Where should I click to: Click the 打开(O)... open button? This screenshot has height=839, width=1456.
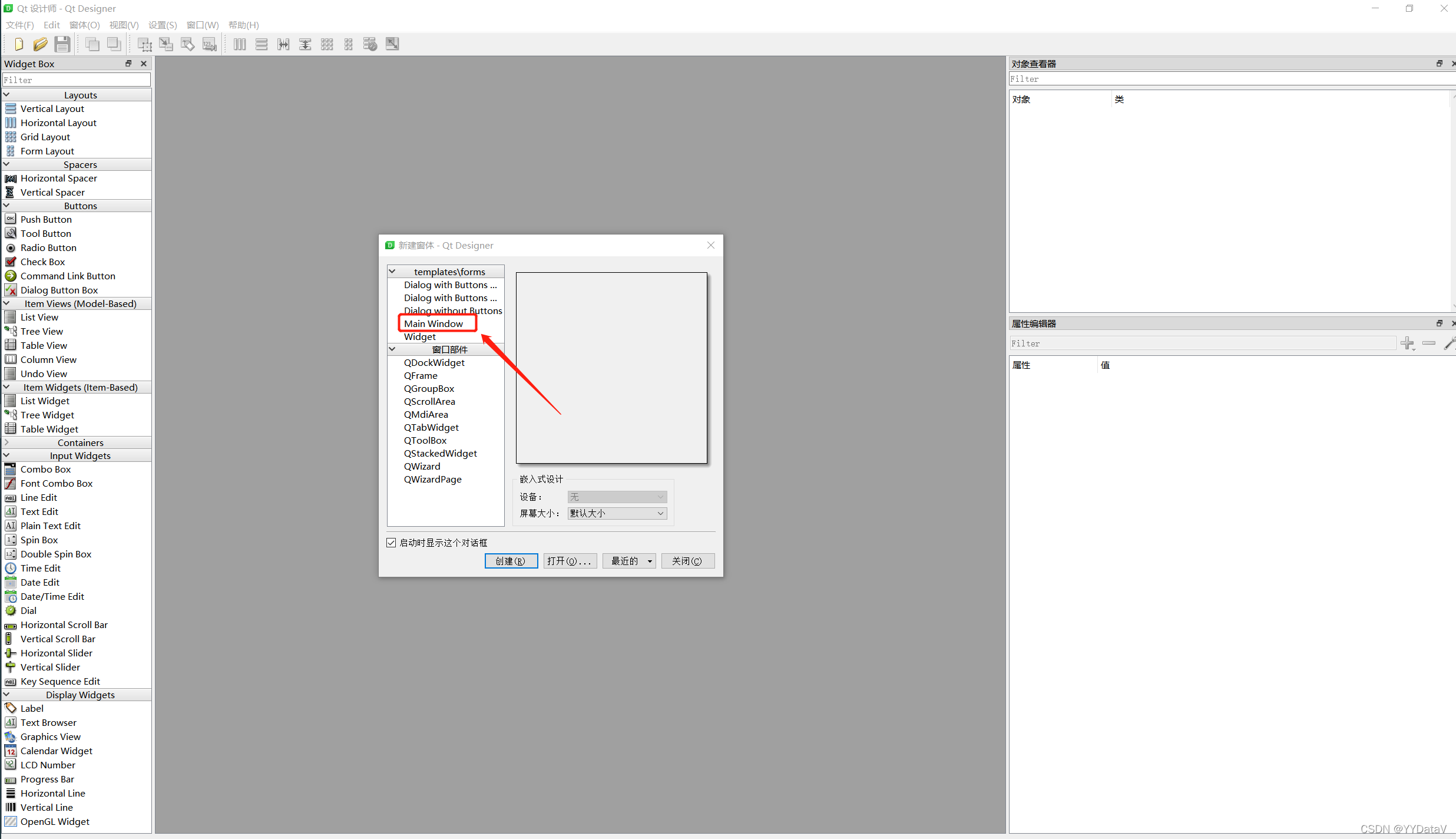click(x=570, y=561)
